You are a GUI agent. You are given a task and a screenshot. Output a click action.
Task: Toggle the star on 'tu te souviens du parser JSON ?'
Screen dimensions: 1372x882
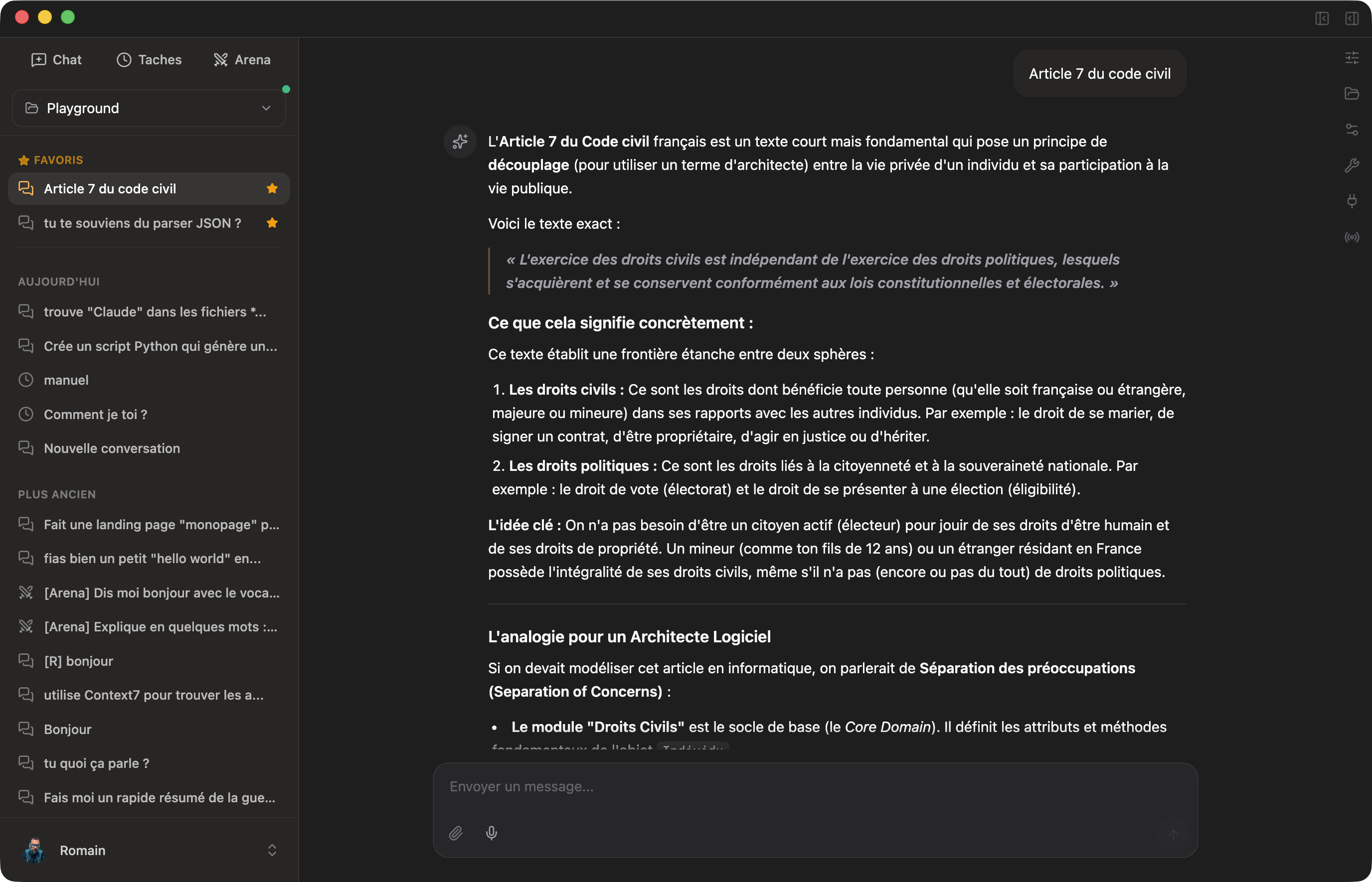(x=272, y=223)
